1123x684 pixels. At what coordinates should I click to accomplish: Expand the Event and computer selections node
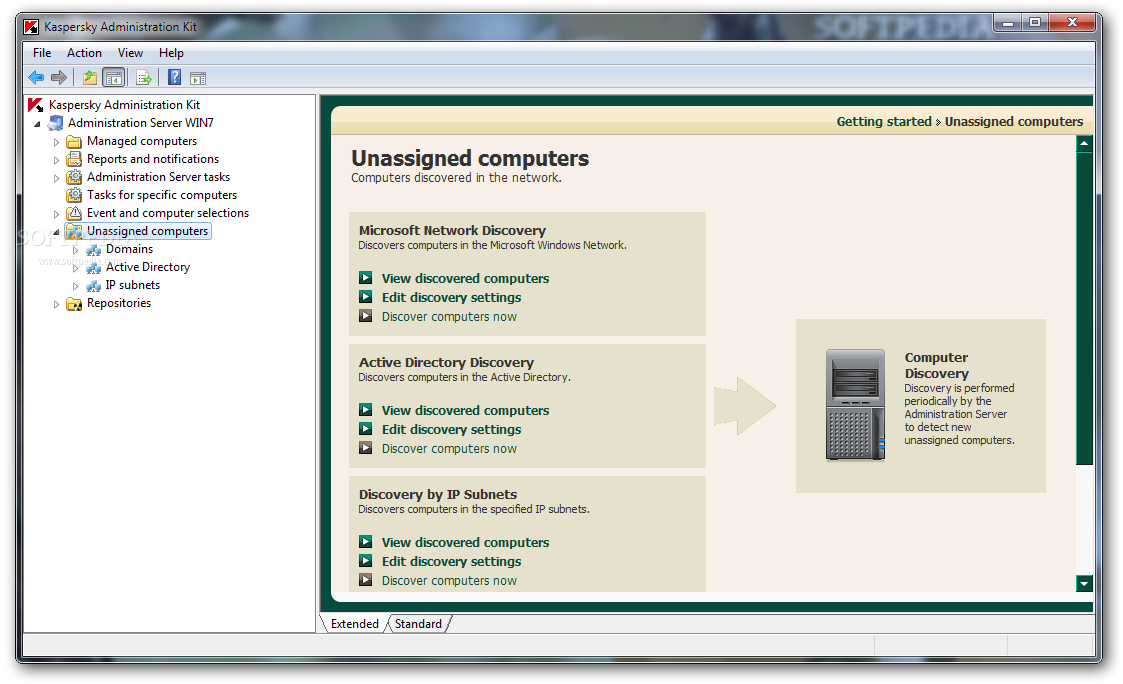click(x=56, y=213)
